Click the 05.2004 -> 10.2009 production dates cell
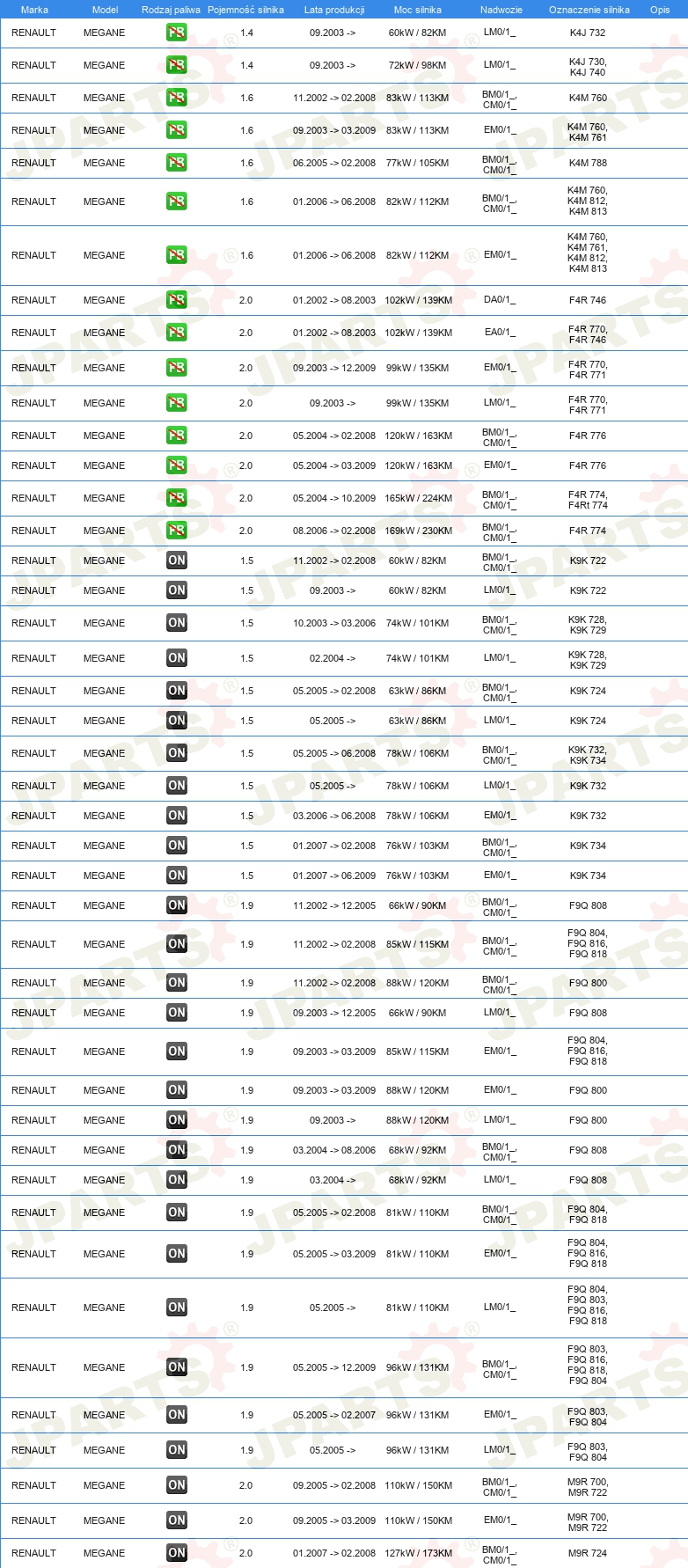 click(334, 498)
